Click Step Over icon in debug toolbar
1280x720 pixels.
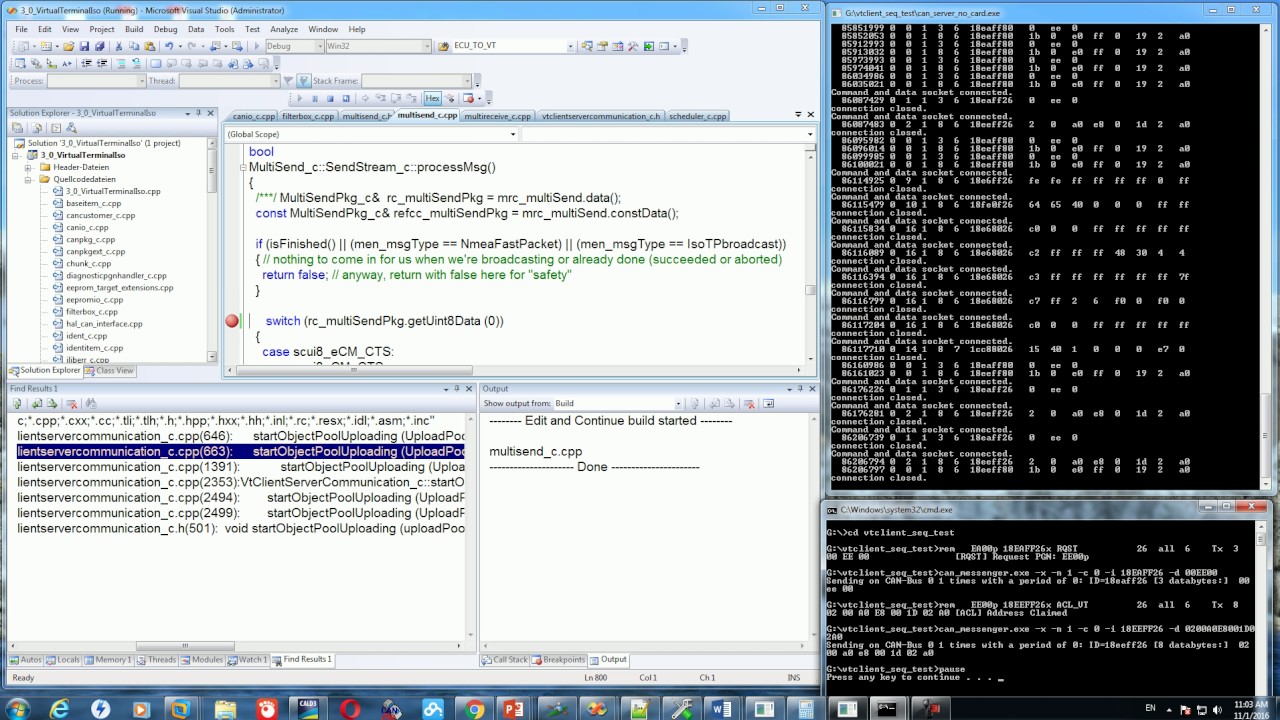[x=396, y=98]
